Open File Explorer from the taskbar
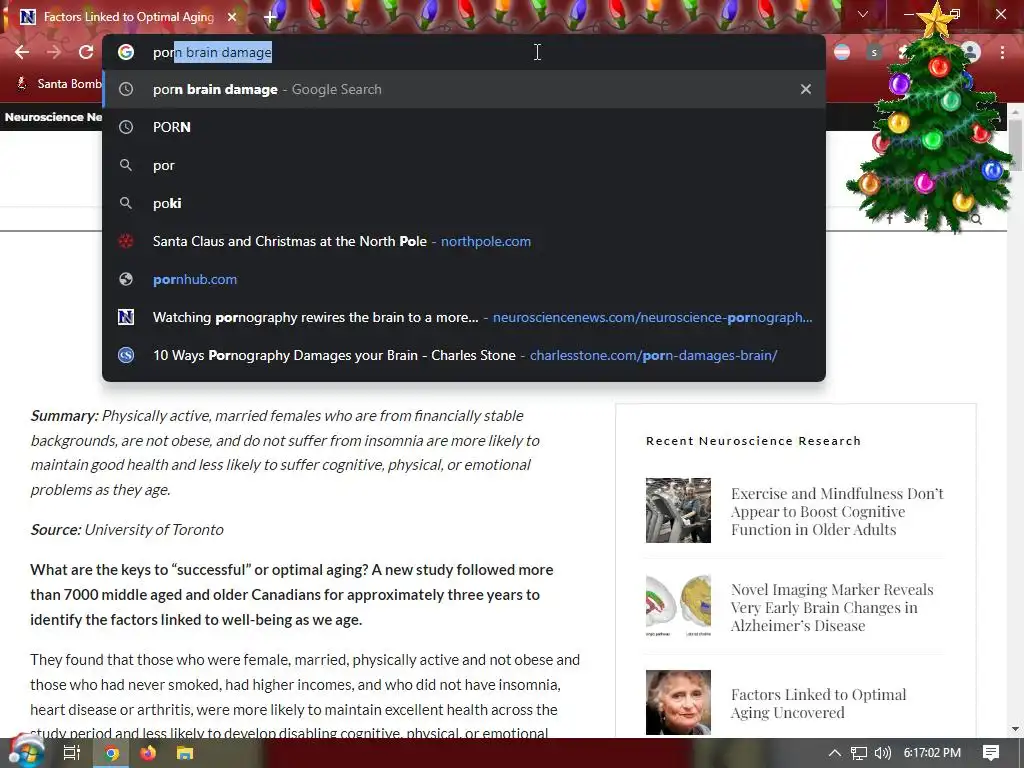 (185, 754)
